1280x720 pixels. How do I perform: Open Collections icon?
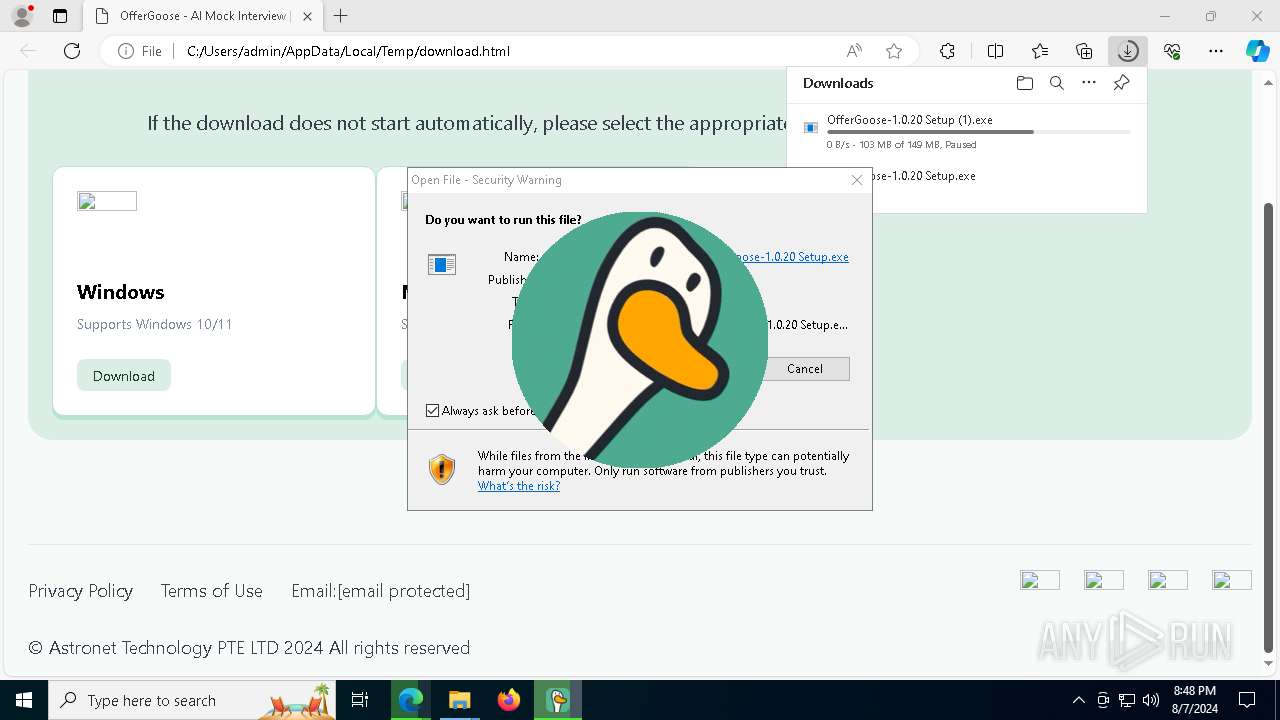pyautogui.click(x=1084, y=51)
